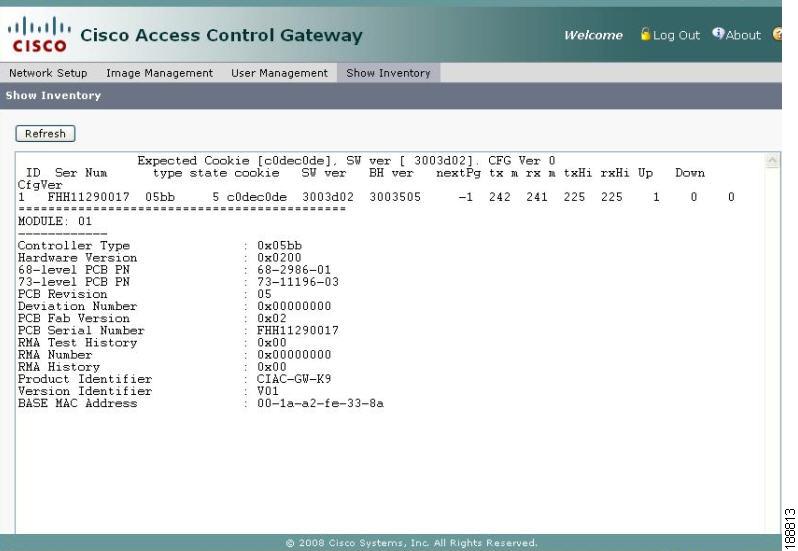Click the Cisco Access Control Gateway title

tap(221, 35)
